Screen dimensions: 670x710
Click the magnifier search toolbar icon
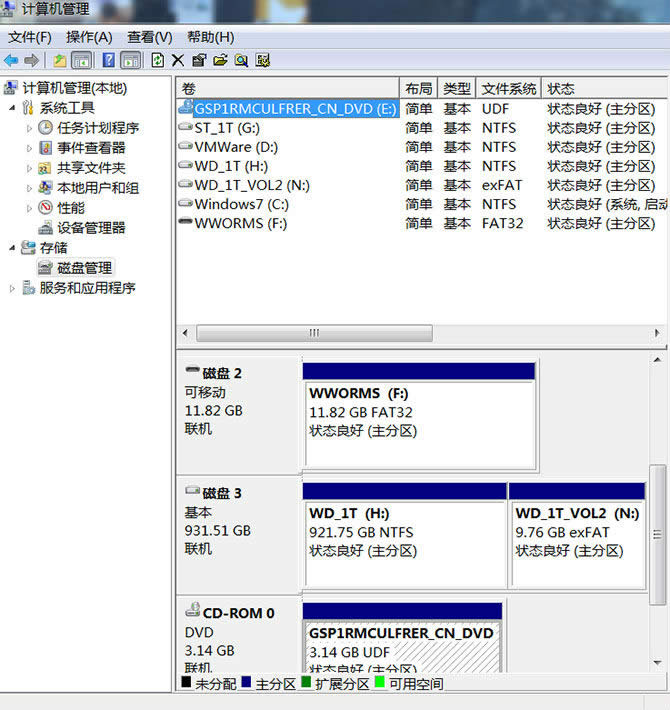[x=241, y=60]
